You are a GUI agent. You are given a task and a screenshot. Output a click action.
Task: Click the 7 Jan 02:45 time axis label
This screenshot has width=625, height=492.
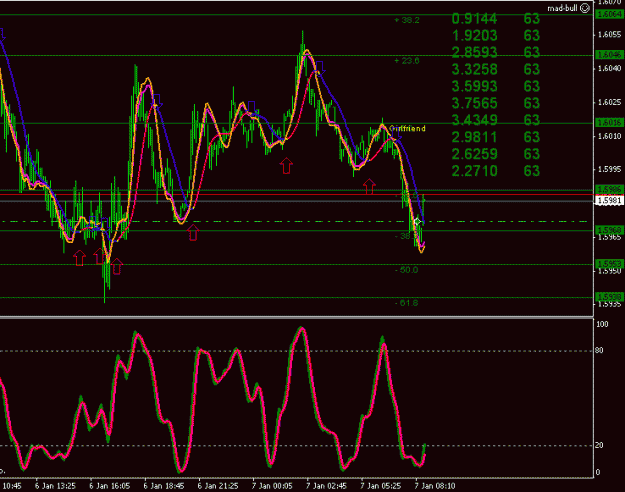pos(326,486)
